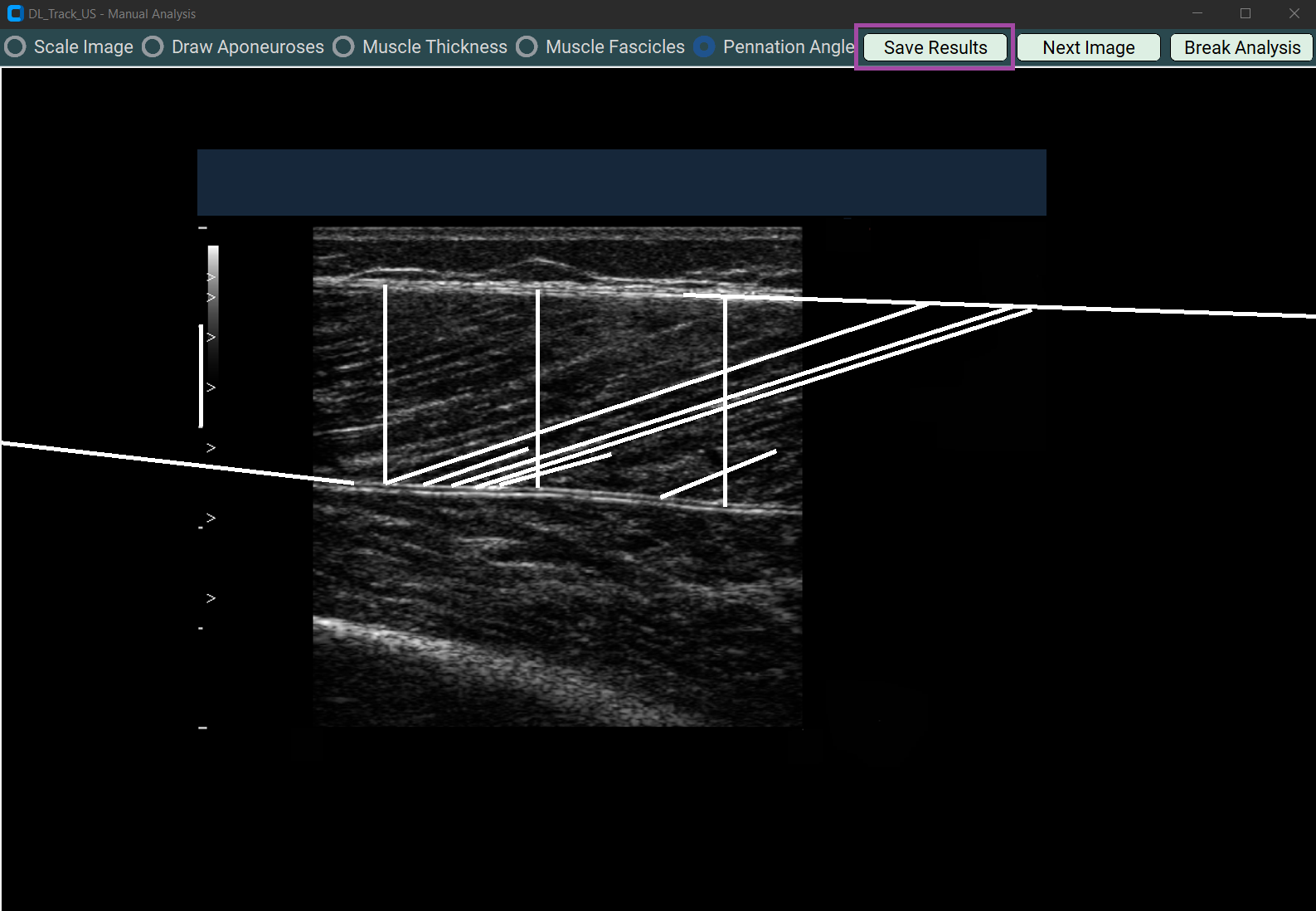Choose the Draw Aponeuroses option

click(153, 47)
